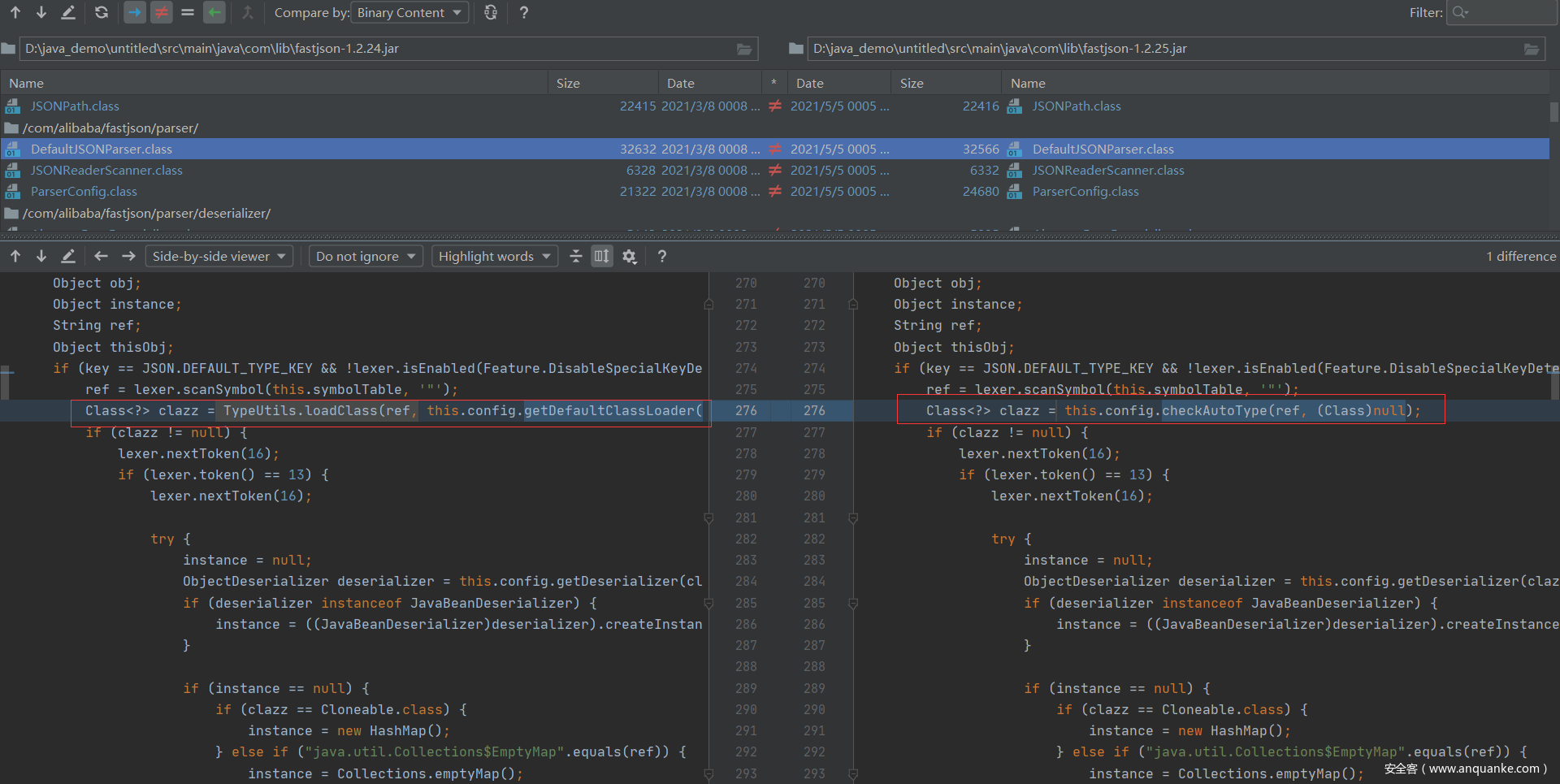Open the Highlight words dropdown
The height and width of the screenshot is (784, 1560).
click(x=494, y=257)
